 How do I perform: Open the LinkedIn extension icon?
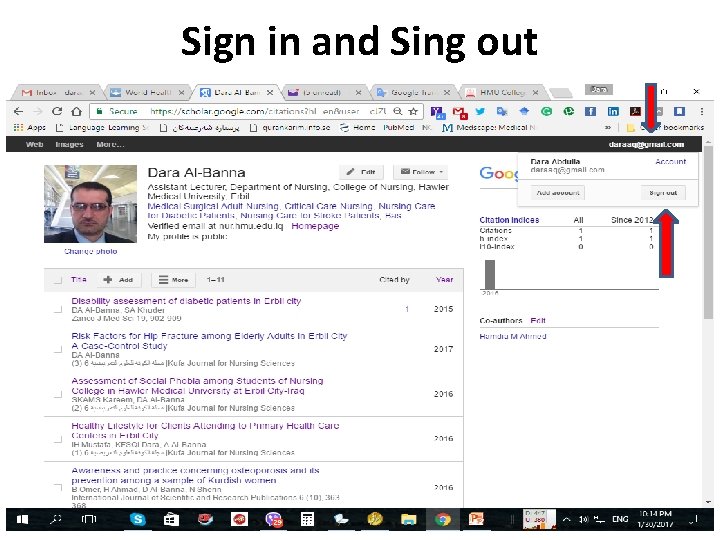click(x=613, y=111)
